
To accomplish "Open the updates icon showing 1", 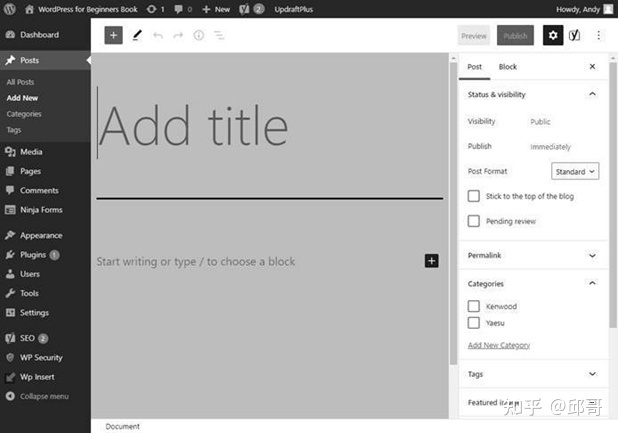I will [x=155, y=9].
